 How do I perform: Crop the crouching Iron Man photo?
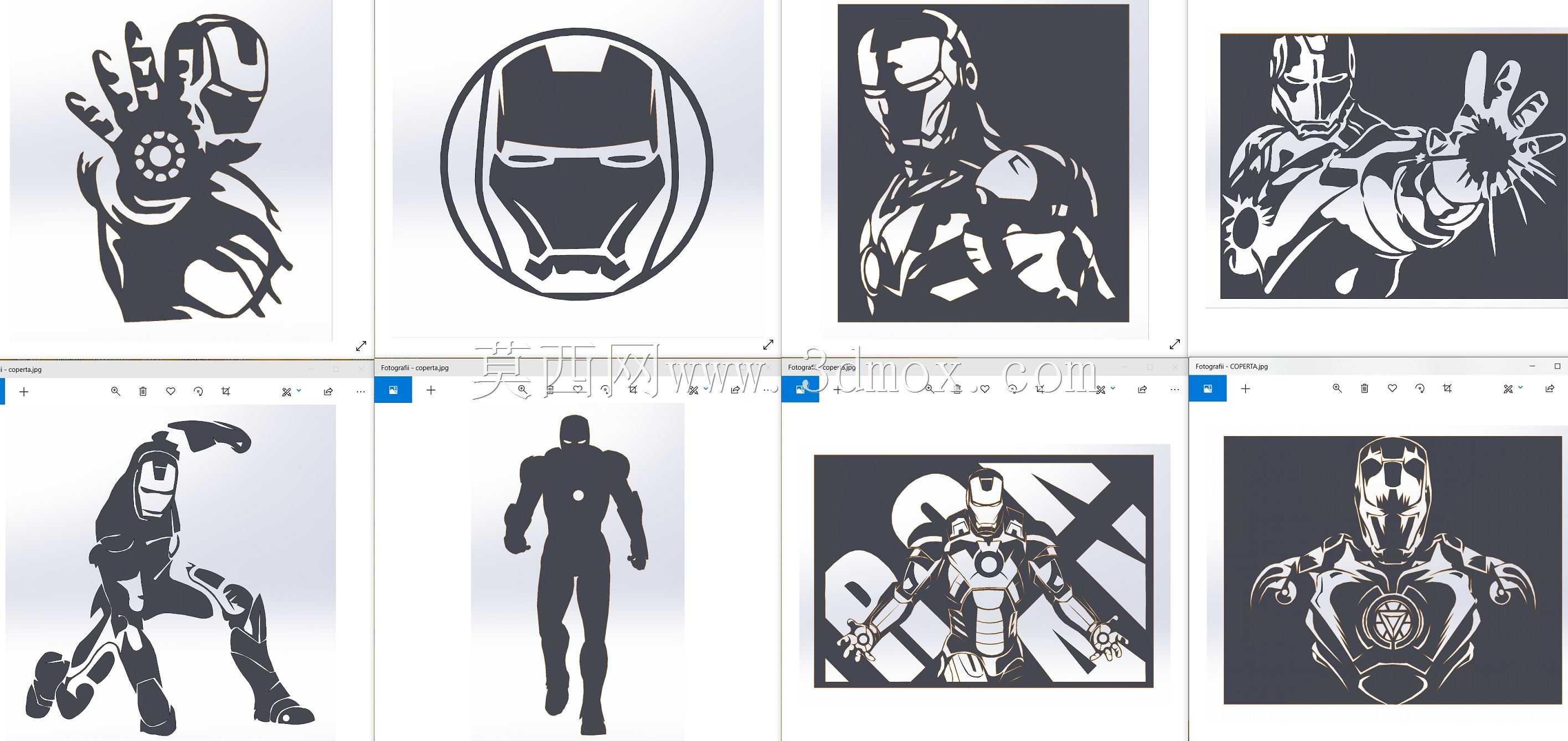click(226, 391)
